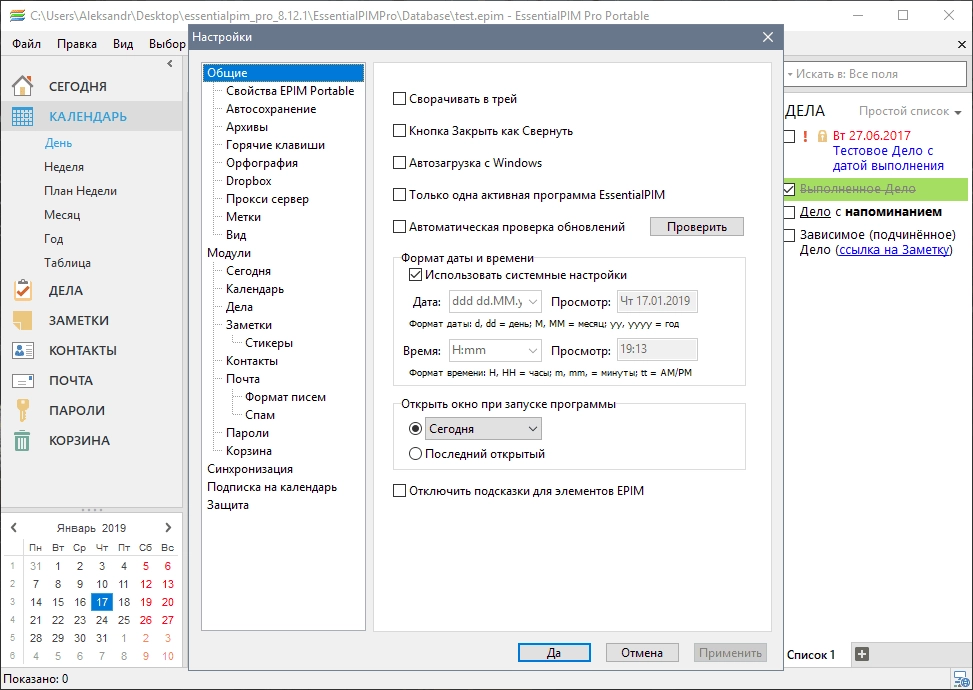Open the link to Note (ссылка на Заметку)

click(894, 250)
